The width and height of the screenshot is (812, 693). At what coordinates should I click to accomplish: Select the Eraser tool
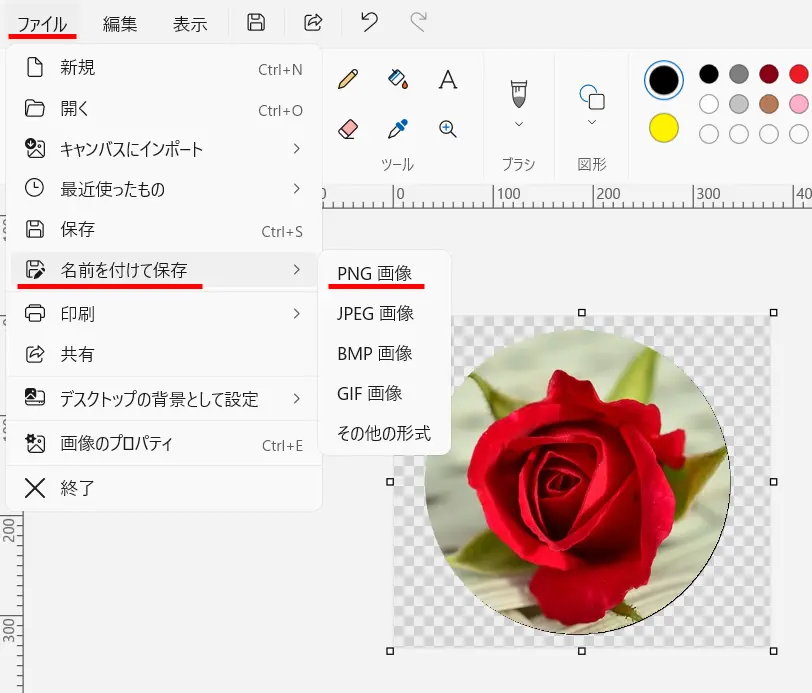[348, 129]
